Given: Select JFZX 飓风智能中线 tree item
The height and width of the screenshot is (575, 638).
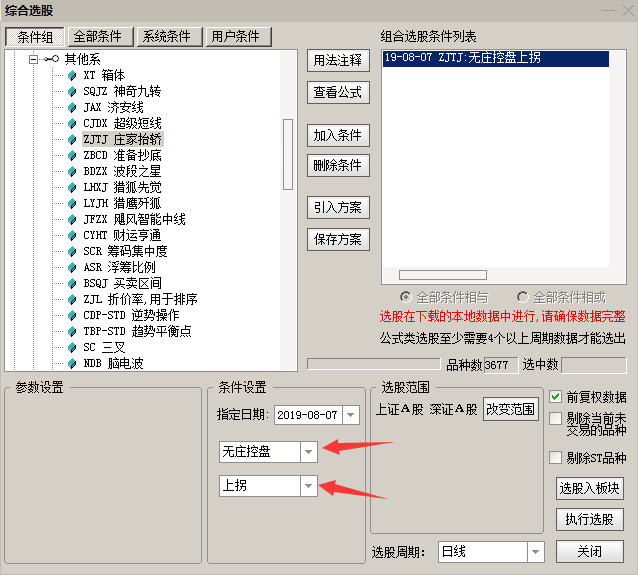Looking at the screenshot, I should tap(134, 219).
